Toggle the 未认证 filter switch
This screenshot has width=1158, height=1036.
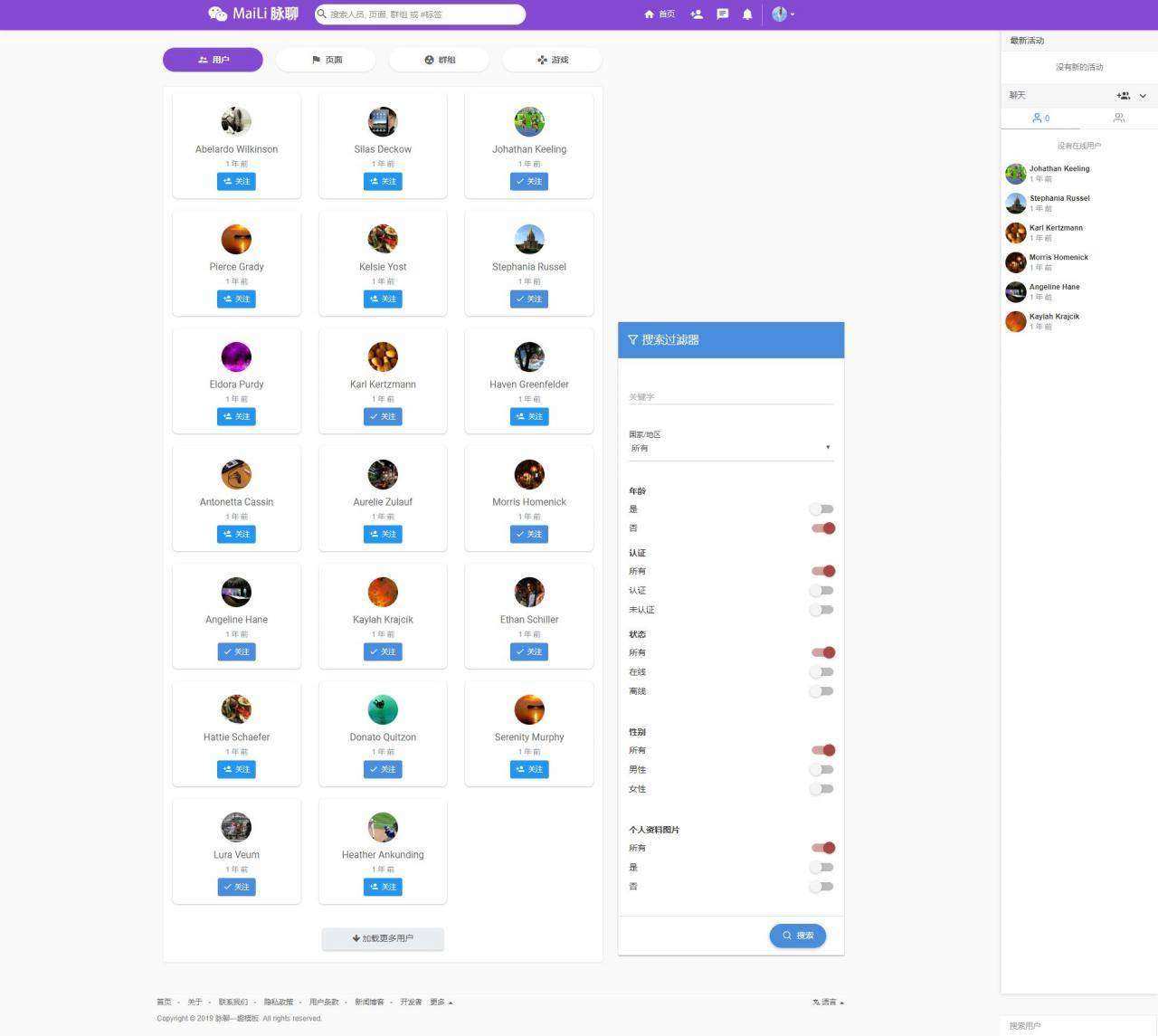pos(821,610)
